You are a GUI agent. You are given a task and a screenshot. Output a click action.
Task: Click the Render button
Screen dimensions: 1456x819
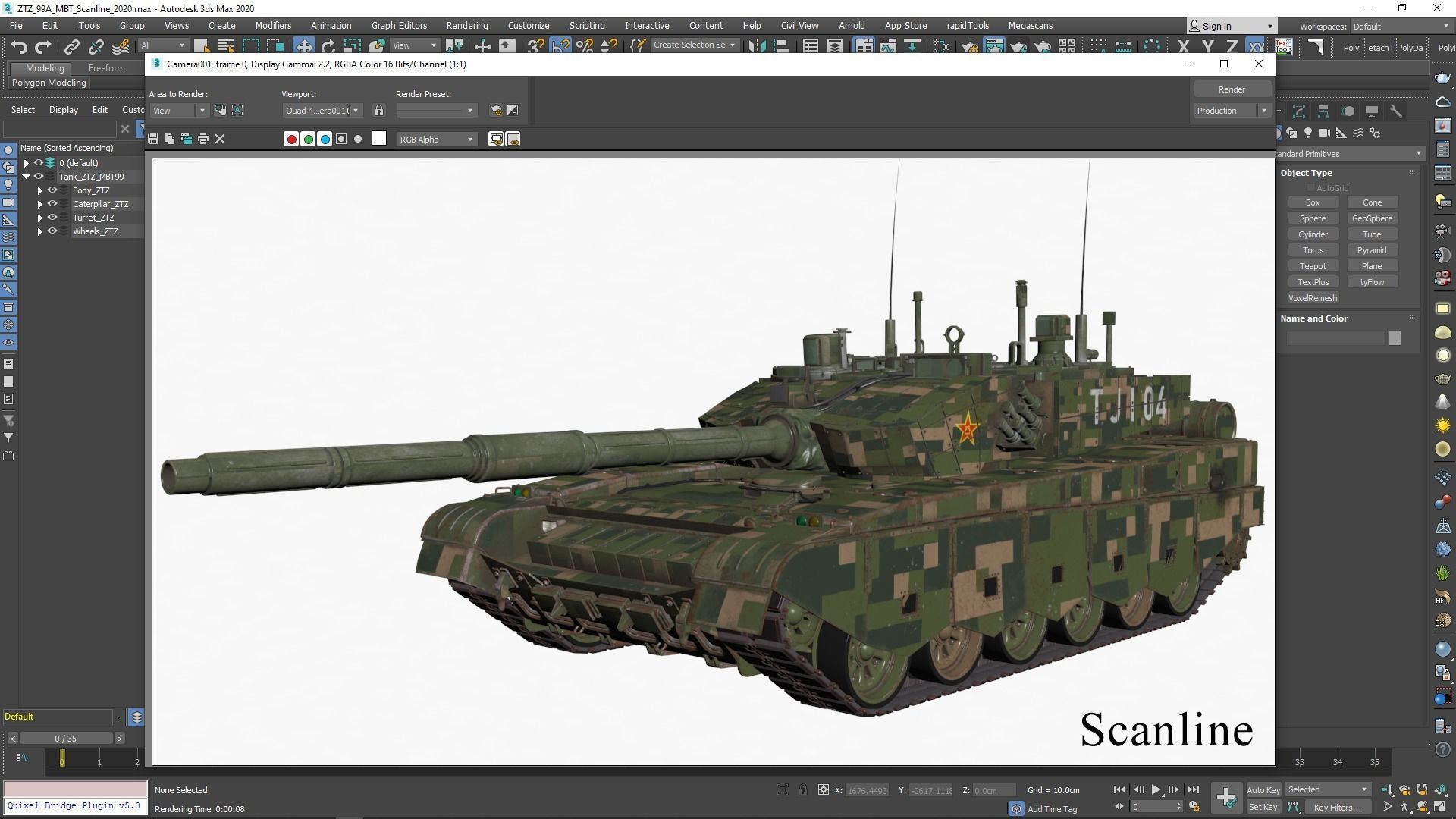tap(1231, 89)
